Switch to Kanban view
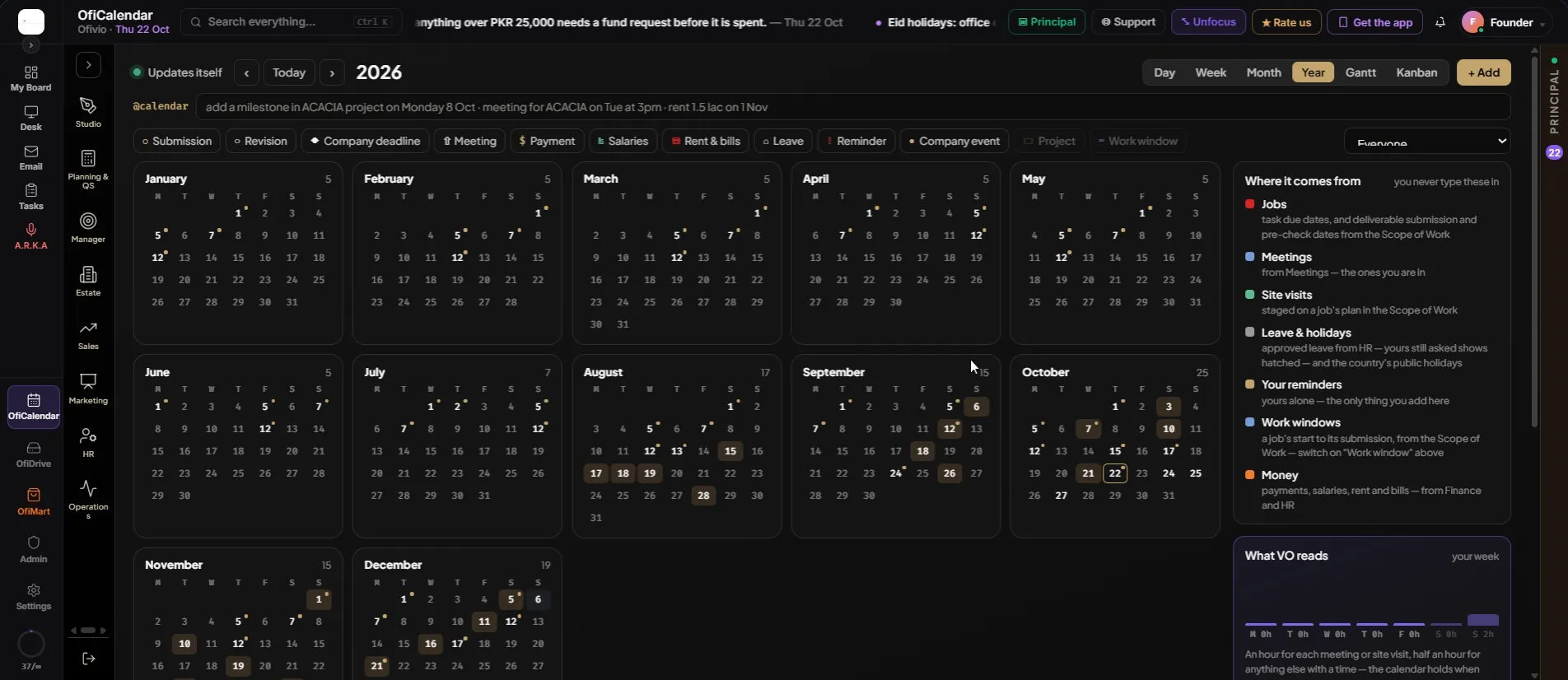 1416,72
